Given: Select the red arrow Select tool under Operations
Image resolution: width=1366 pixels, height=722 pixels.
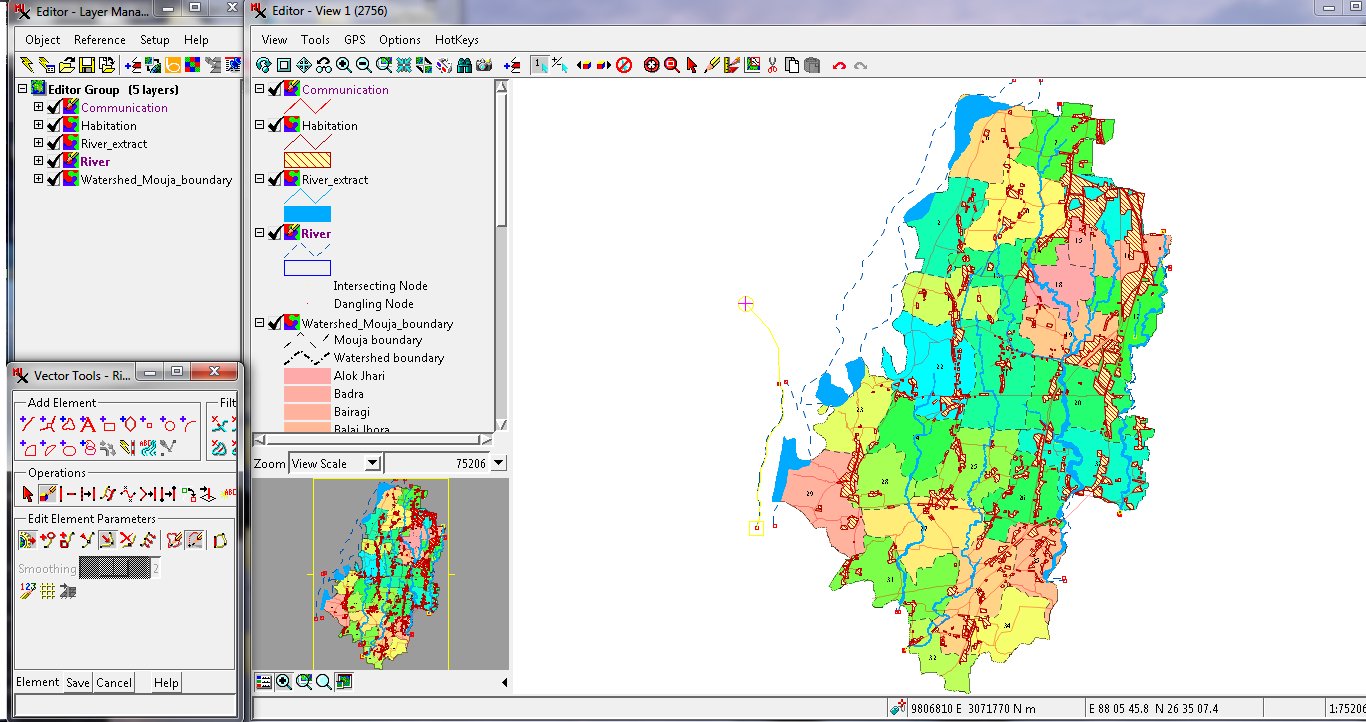Looking at the screenshot, I should click(27, 493).
